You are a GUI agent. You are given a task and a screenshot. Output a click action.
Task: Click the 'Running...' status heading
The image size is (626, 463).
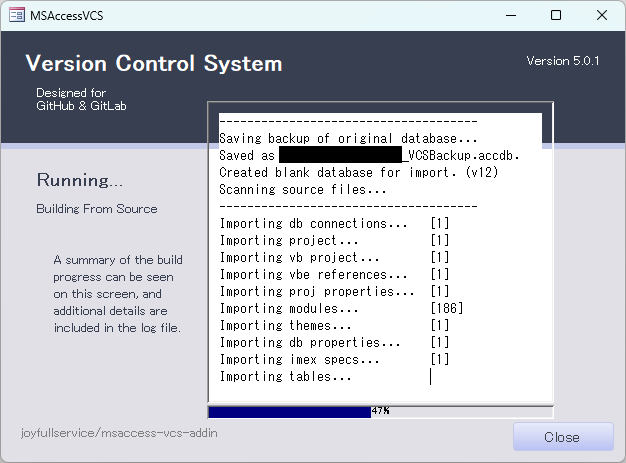(80, 180)
